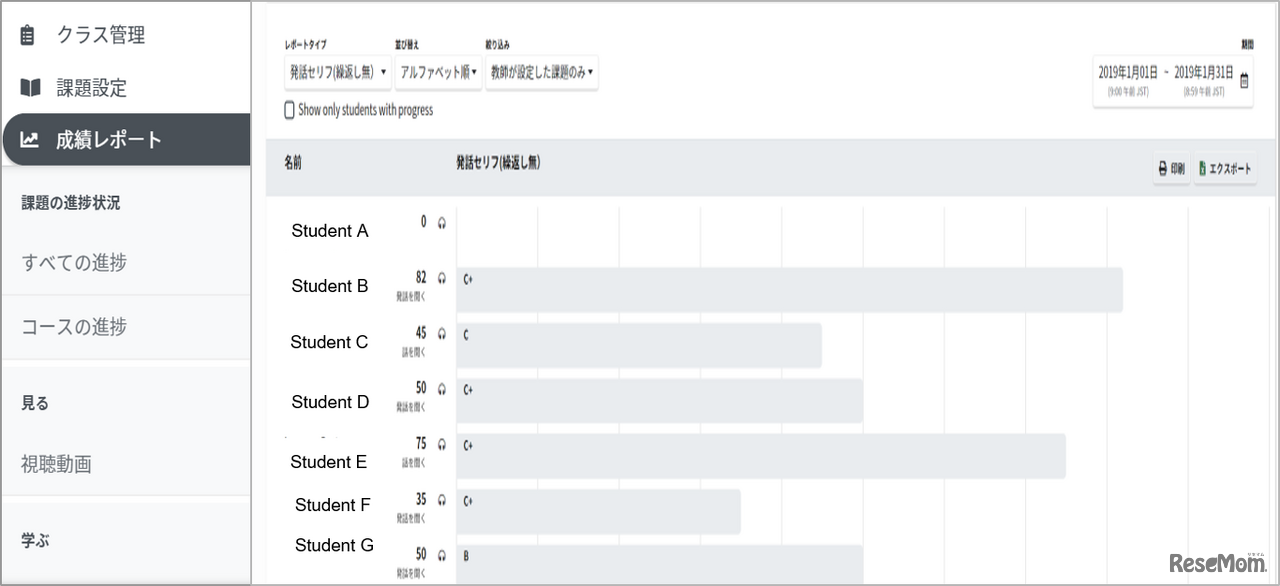This screenshot has height=586, width=1280.
Task: Click headphone icon for Student A
Action: [441, 222]
